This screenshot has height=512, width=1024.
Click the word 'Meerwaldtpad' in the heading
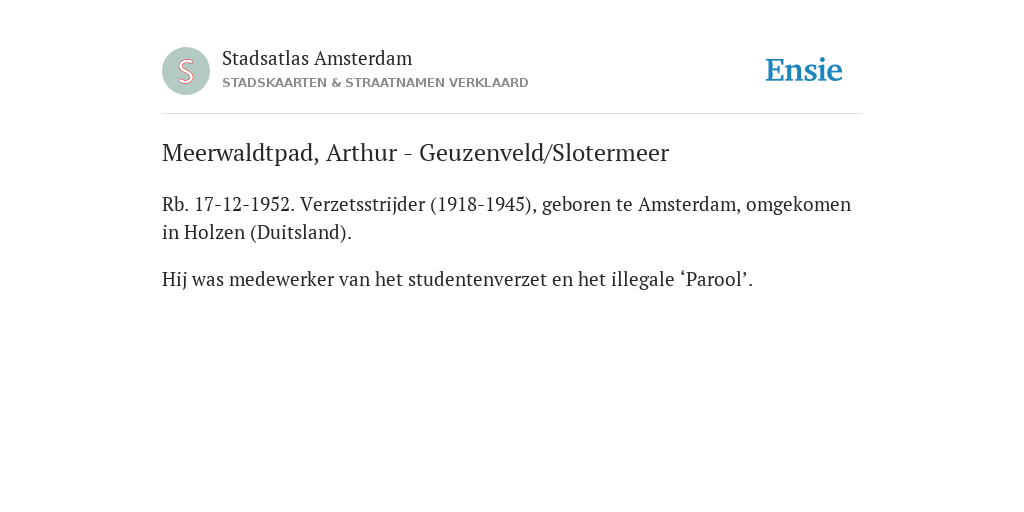click(240, 153)
